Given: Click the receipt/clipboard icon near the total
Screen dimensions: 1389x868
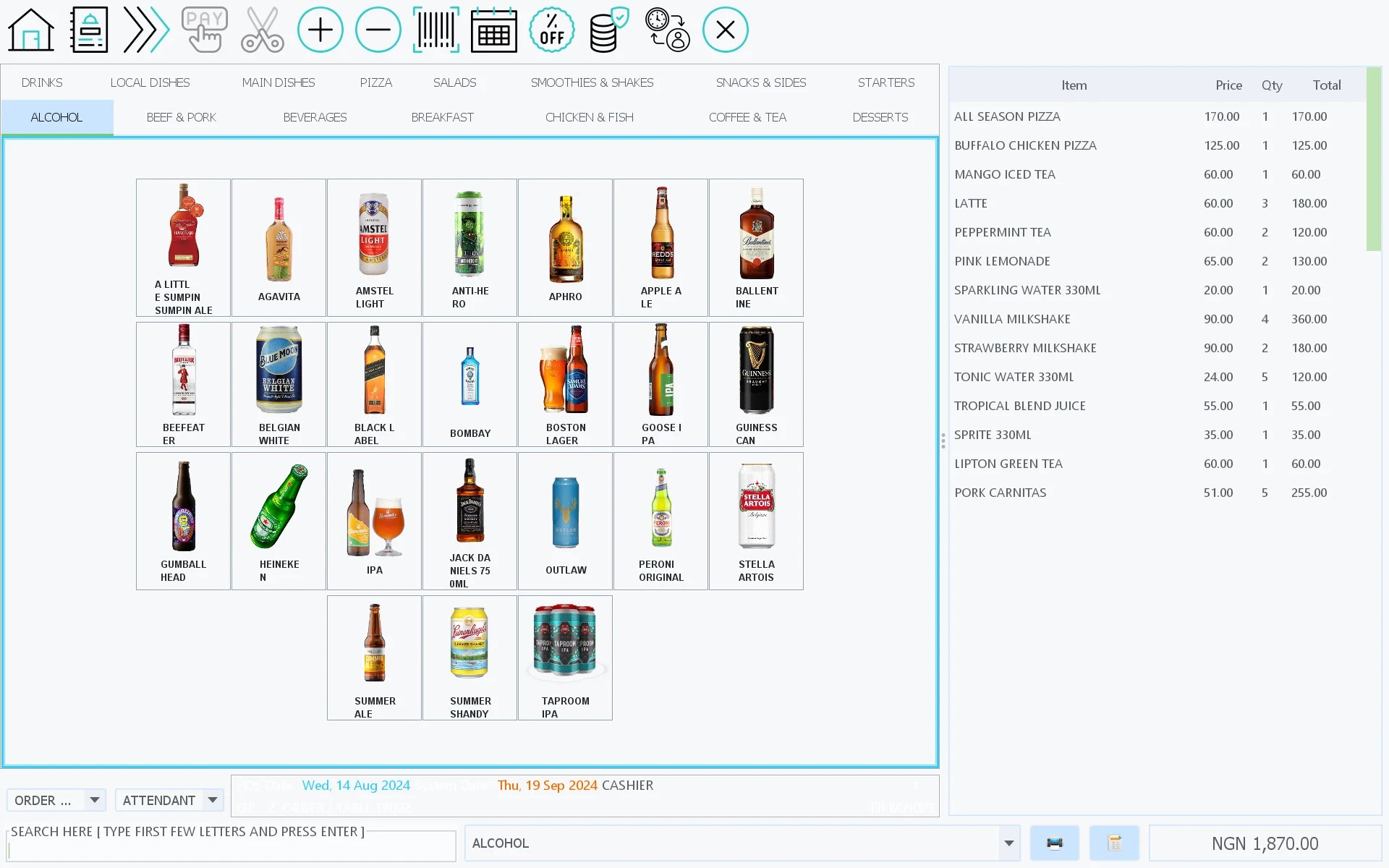Looking at the screenshot, I should tap(1113, 843).
